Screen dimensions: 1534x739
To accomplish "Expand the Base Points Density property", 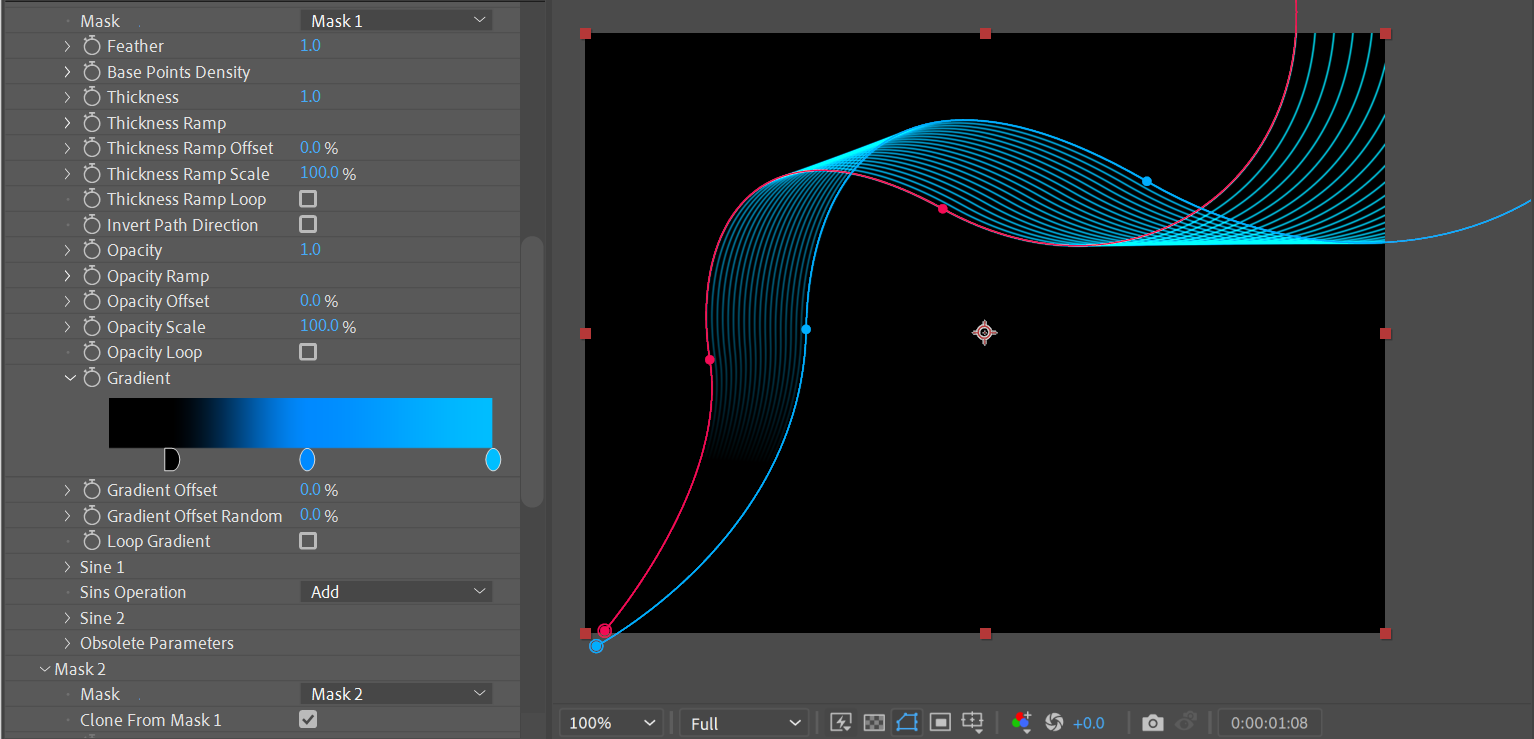I will [x=67, y=72].
